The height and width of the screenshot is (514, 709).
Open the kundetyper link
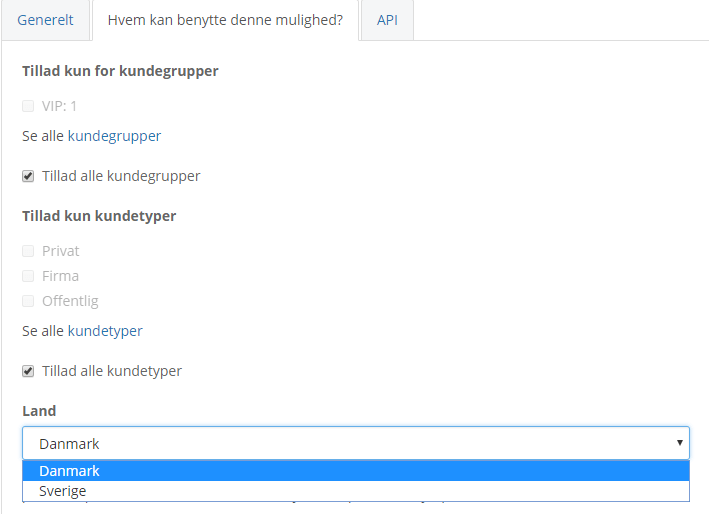click(x=105, y=331)
